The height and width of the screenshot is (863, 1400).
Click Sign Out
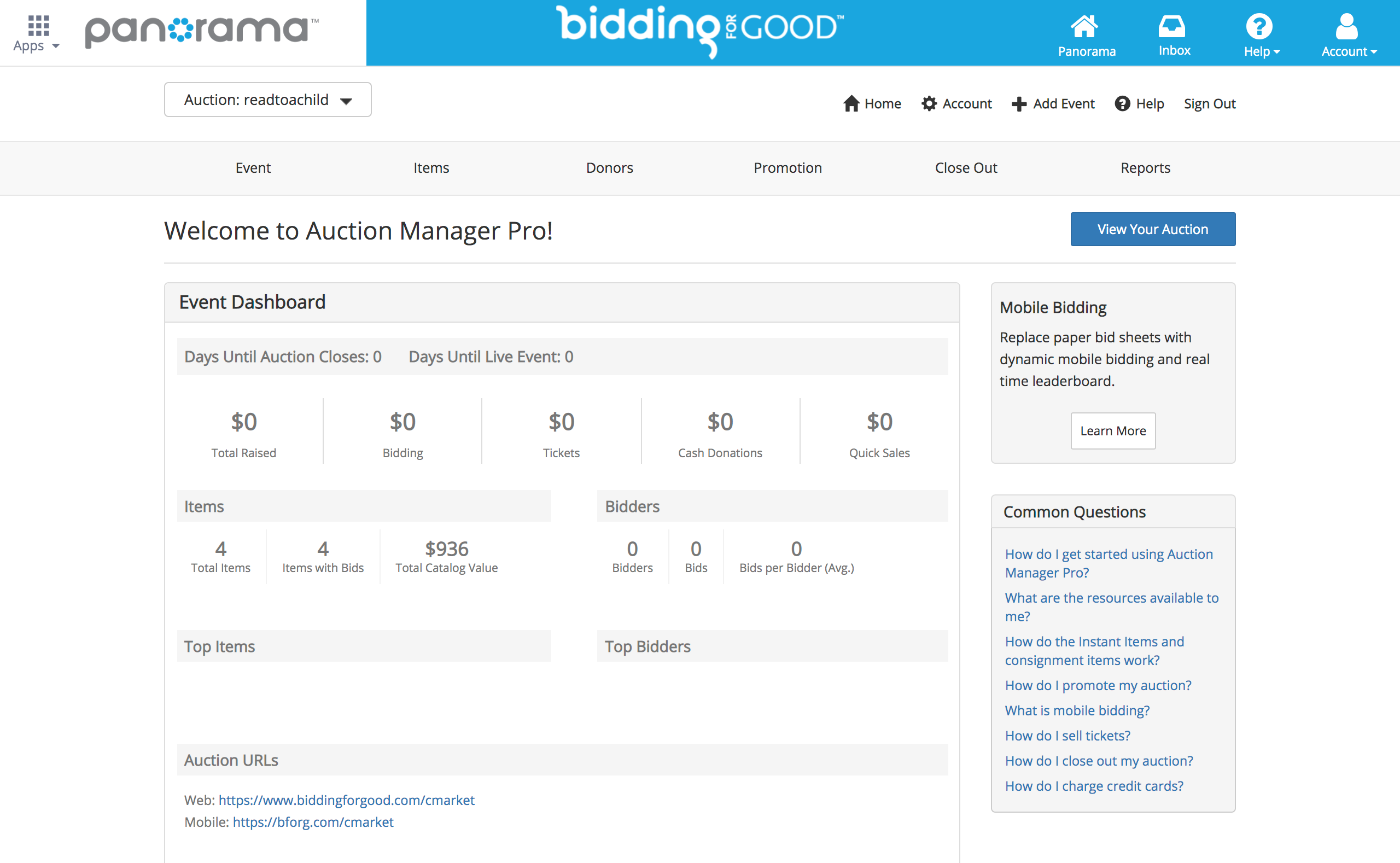tap(1209, 104)
